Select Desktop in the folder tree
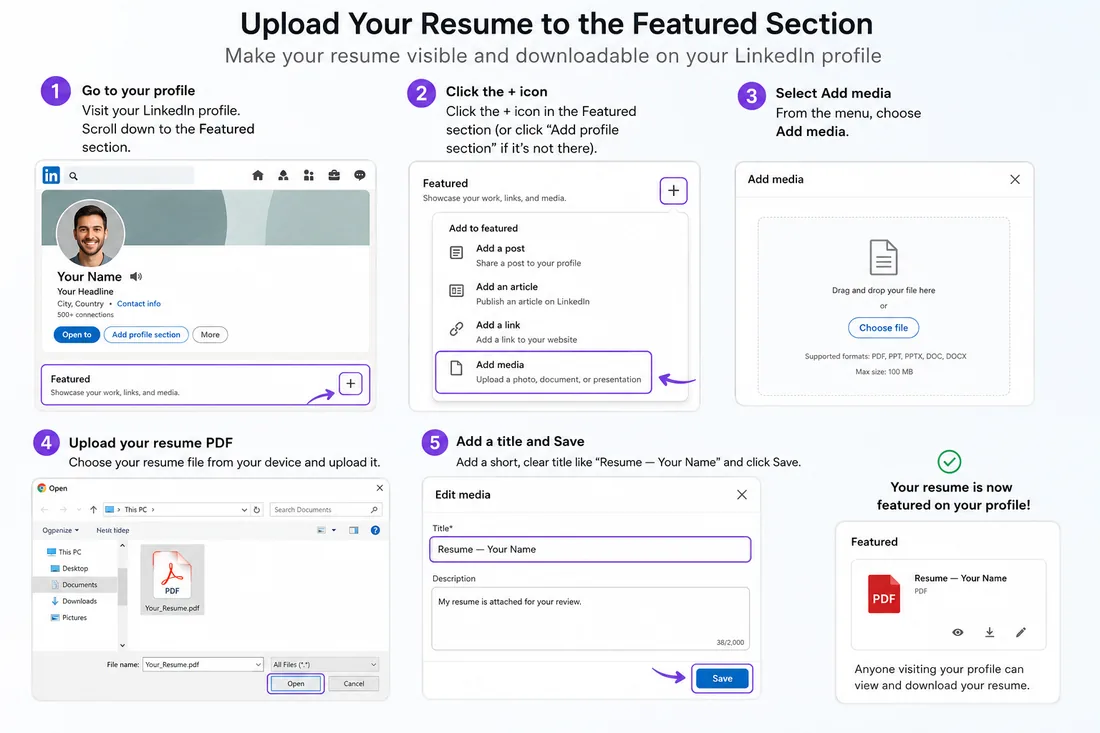The width and height of the screenshot is (1100, 733). pos(69,569)
